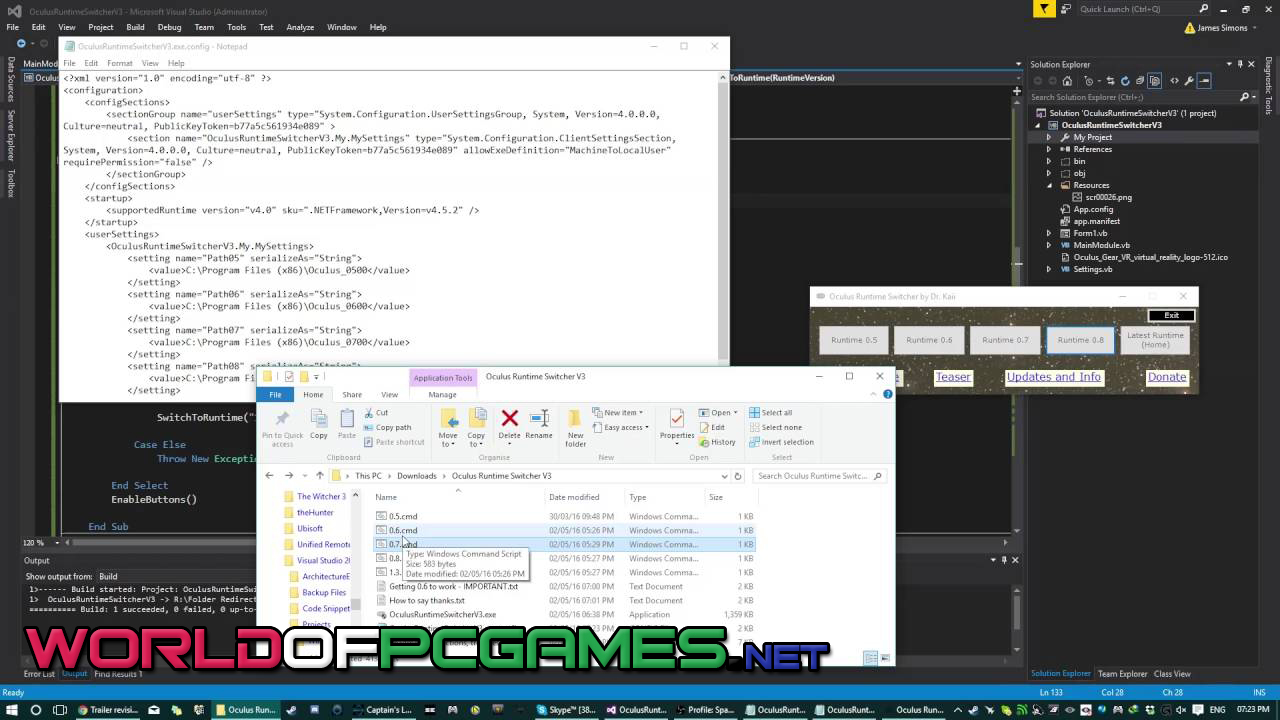The image size is (1280, 720).
Task: Click the File Explorer Up arrow button
Action: [319, 476]
